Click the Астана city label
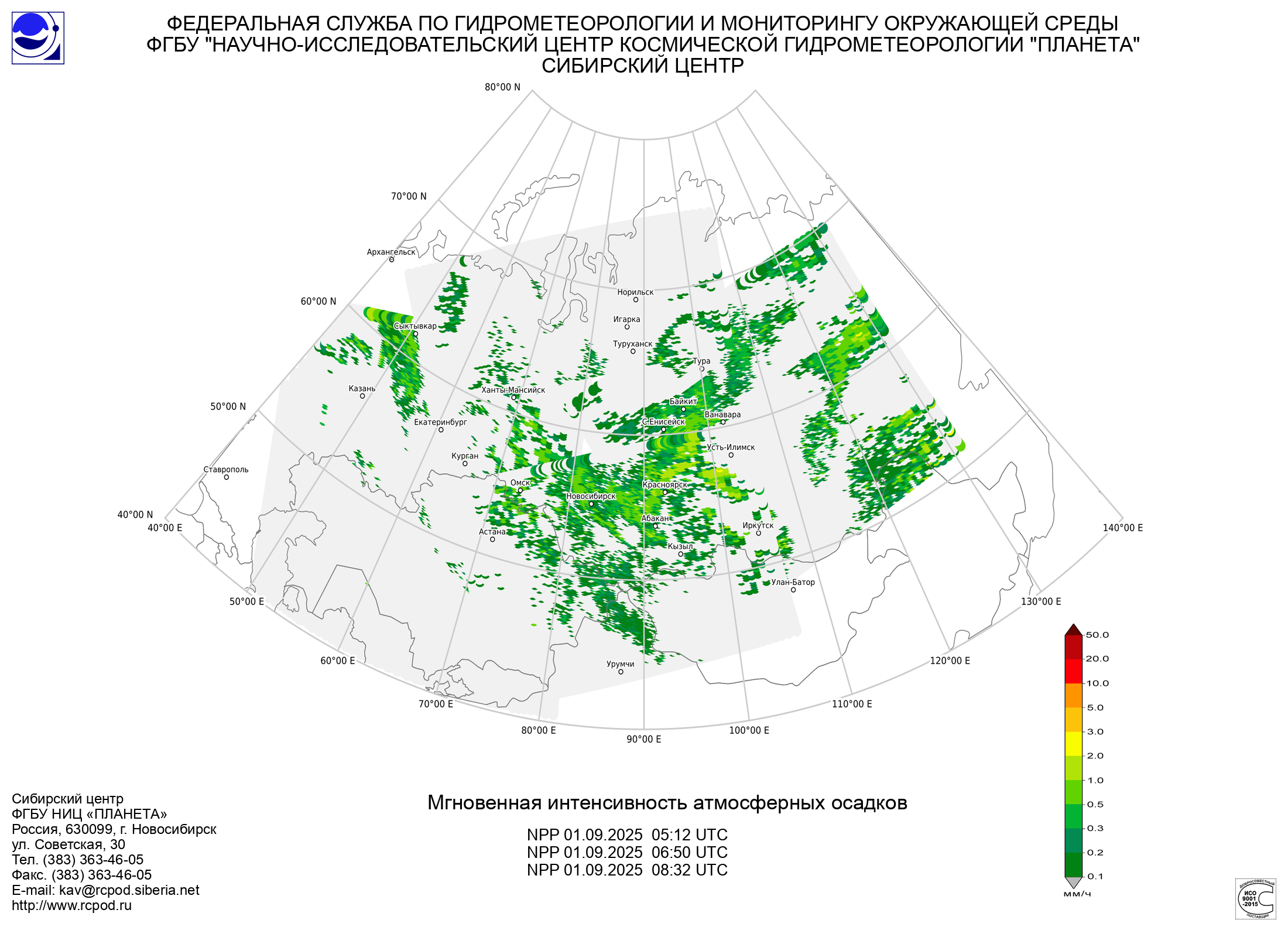Screen dimensions: 1288x937 click(x=492, y=532)
